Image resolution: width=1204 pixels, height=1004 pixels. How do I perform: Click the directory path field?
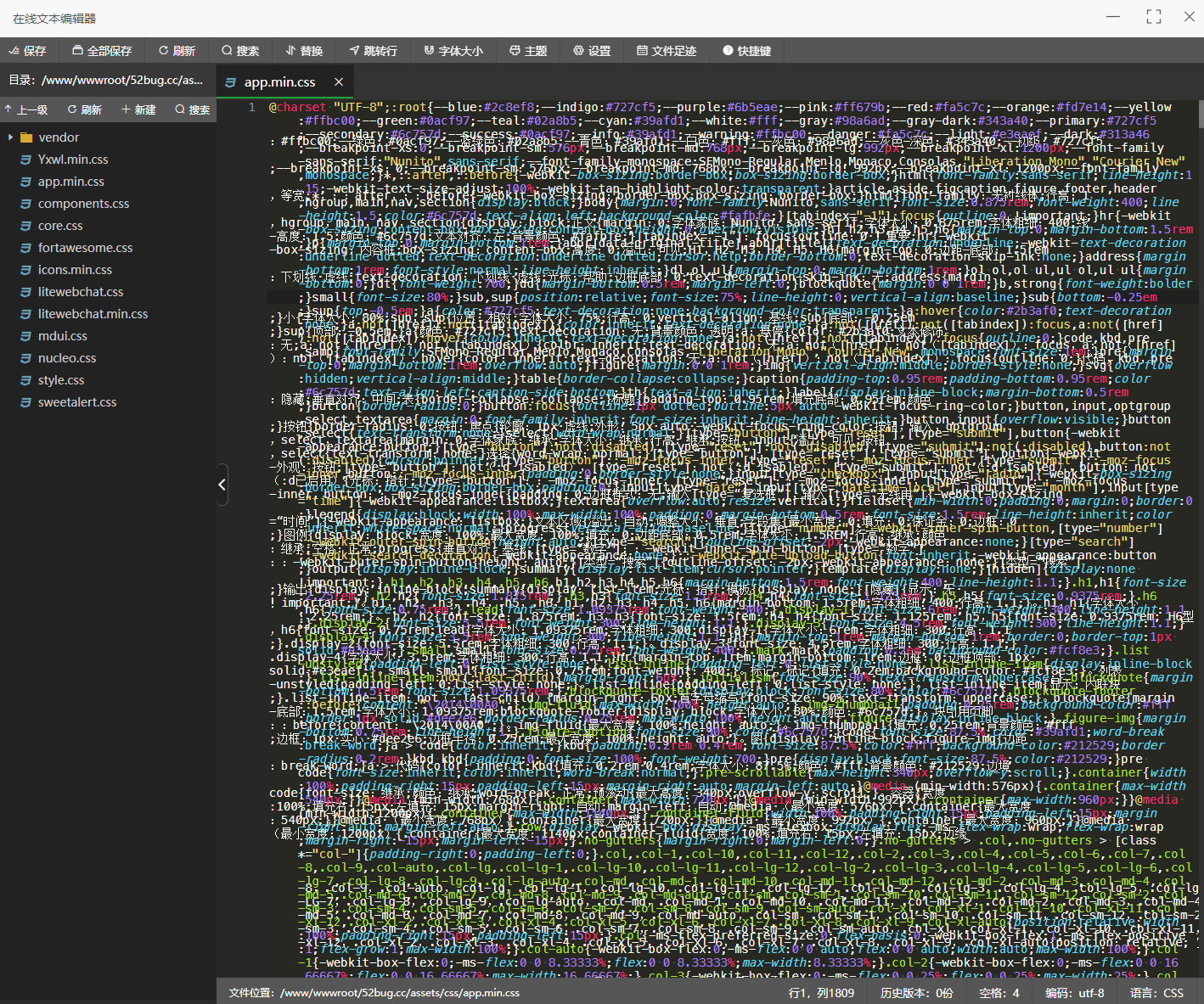106,81
